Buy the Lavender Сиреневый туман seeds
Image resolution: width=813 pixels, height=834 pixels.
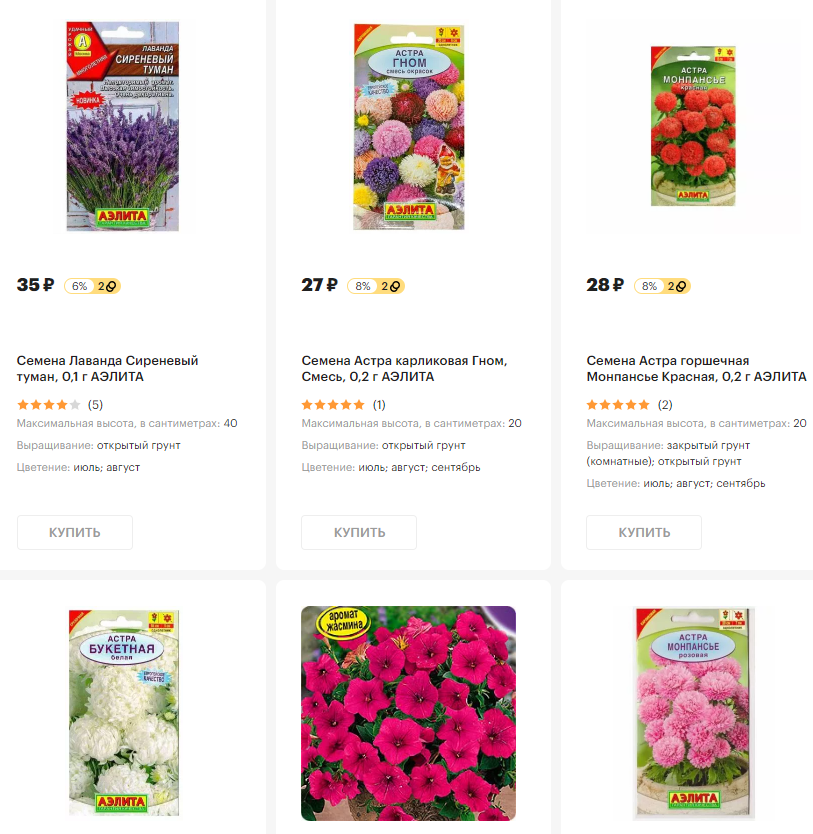click(x=75, y=532)
